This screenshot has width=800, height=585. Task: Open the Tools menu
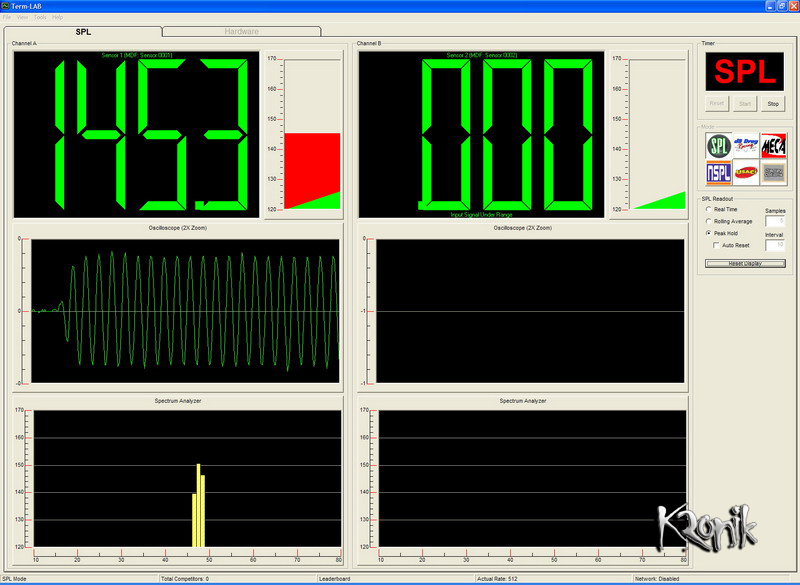[x=39, y=18]
